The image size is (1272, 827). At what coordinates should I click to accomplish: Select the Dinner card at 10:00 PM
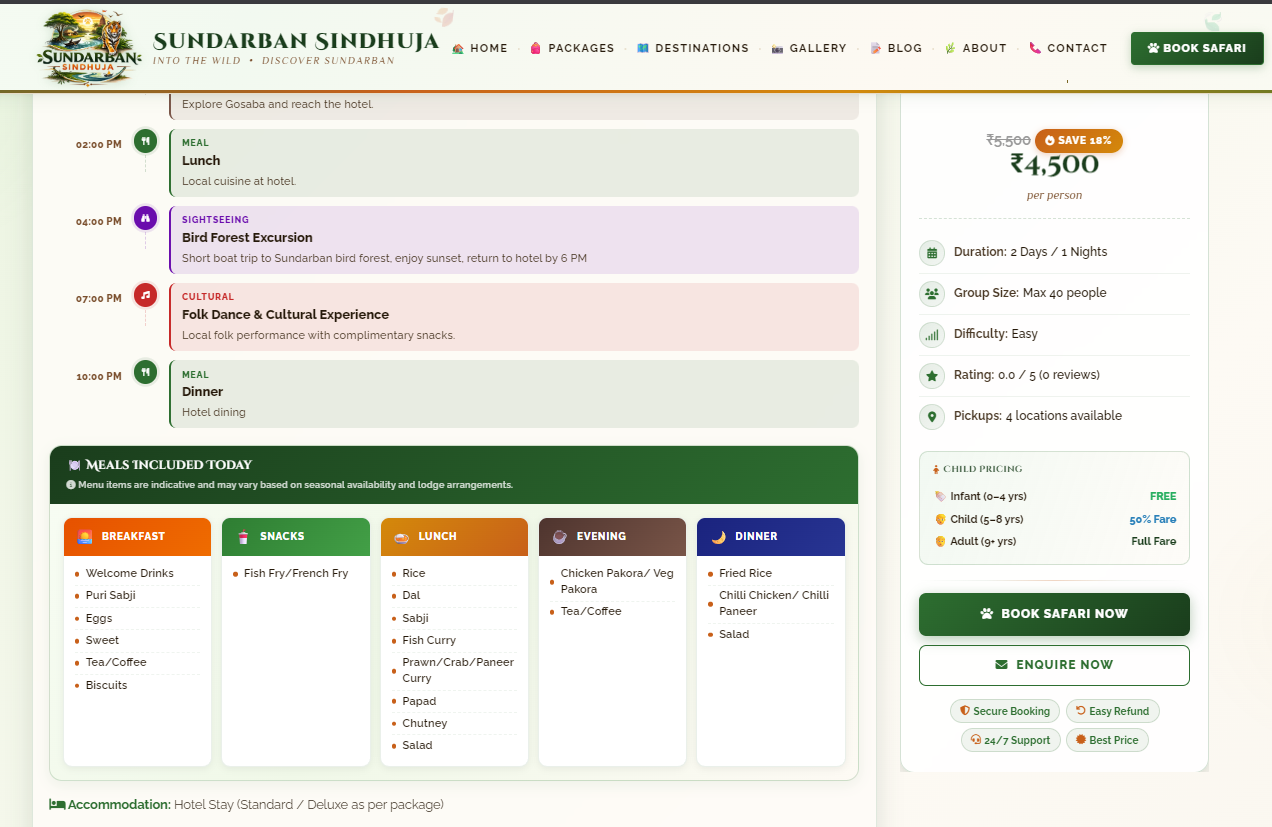[x=514, y=394]
